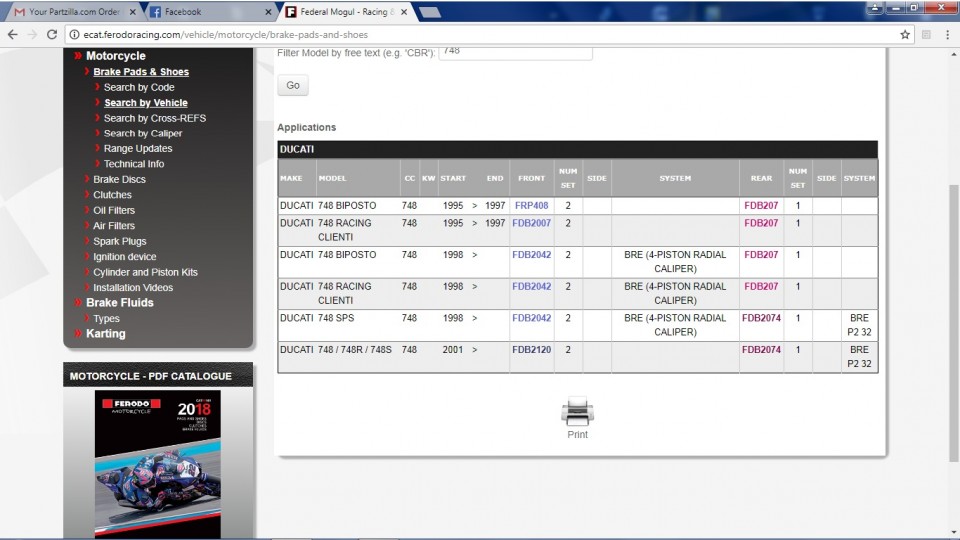Image resolution: width=960 pixels, height=540 pixels.
Task: Click the browser forward arrow
Action: tap(32, 35)
